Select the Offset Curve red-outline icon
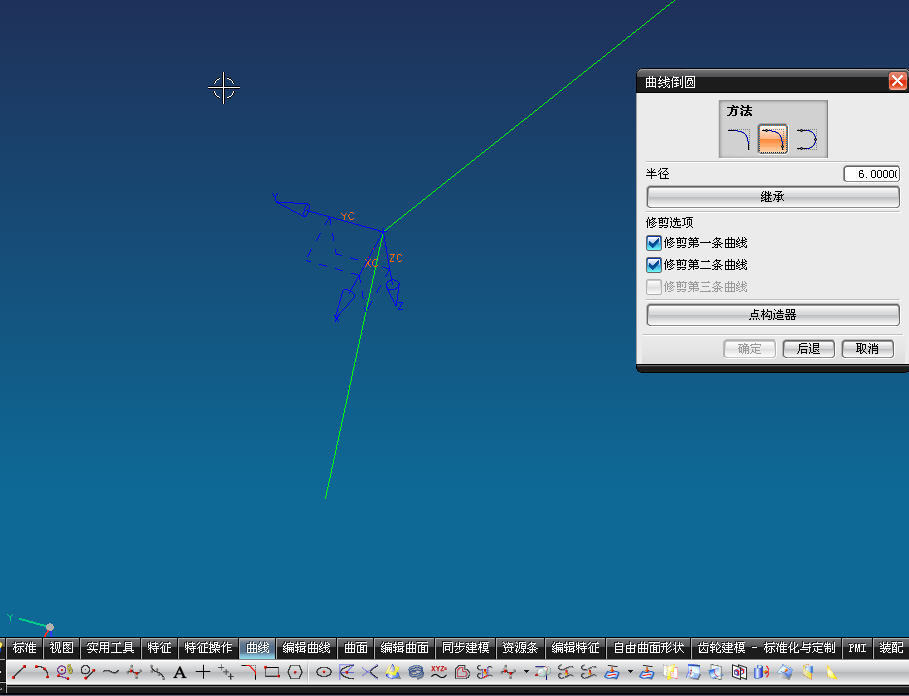This screenshot has height=696, width=909. (462, 672)
